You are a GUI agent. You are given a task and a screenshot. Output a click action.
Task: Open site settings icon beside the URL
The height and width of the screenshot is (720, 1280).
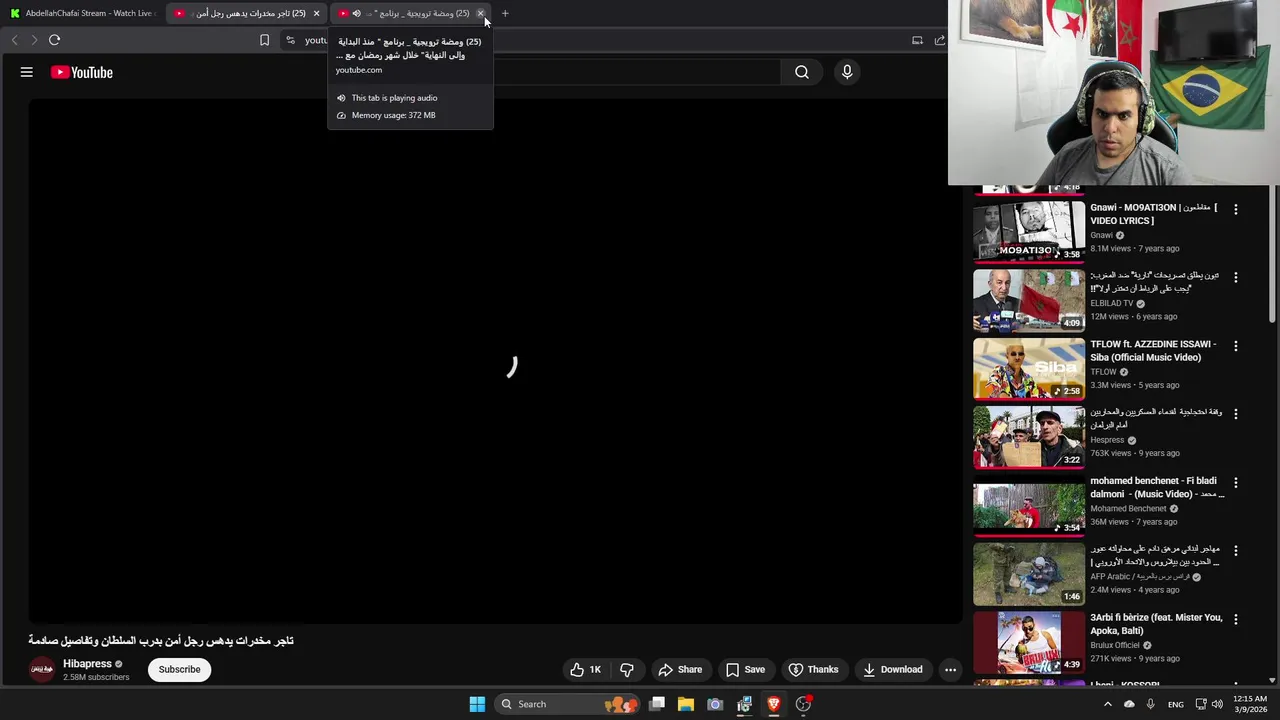pyautogui.click(x=290, y=40)
